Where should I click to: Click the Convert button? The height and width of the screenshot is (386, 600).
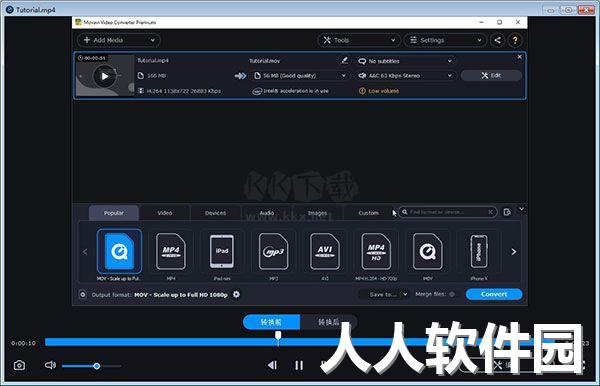pos(494,294)
